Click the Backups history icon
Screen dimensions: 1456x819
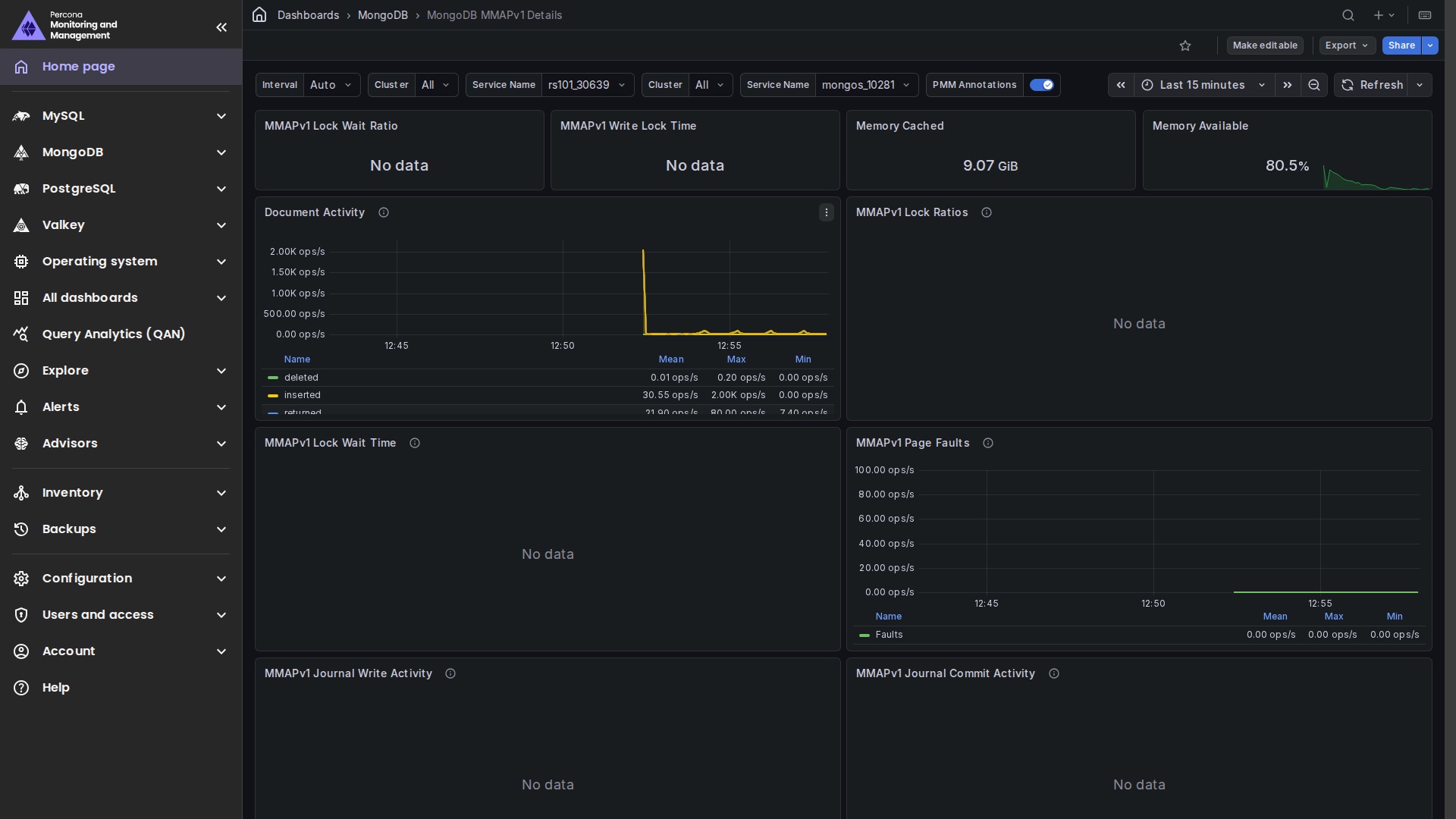pyautogui.click(x=21, y=529)
